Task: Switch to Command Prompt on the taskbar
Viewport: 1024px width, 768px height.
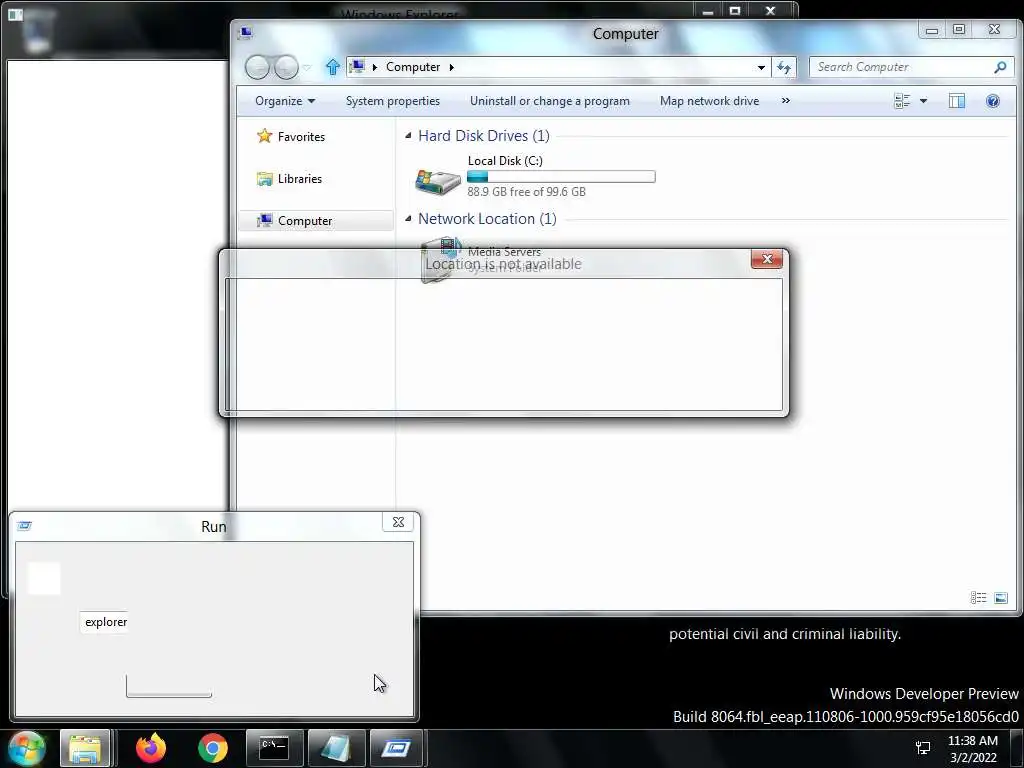Action: click(274, 748)
